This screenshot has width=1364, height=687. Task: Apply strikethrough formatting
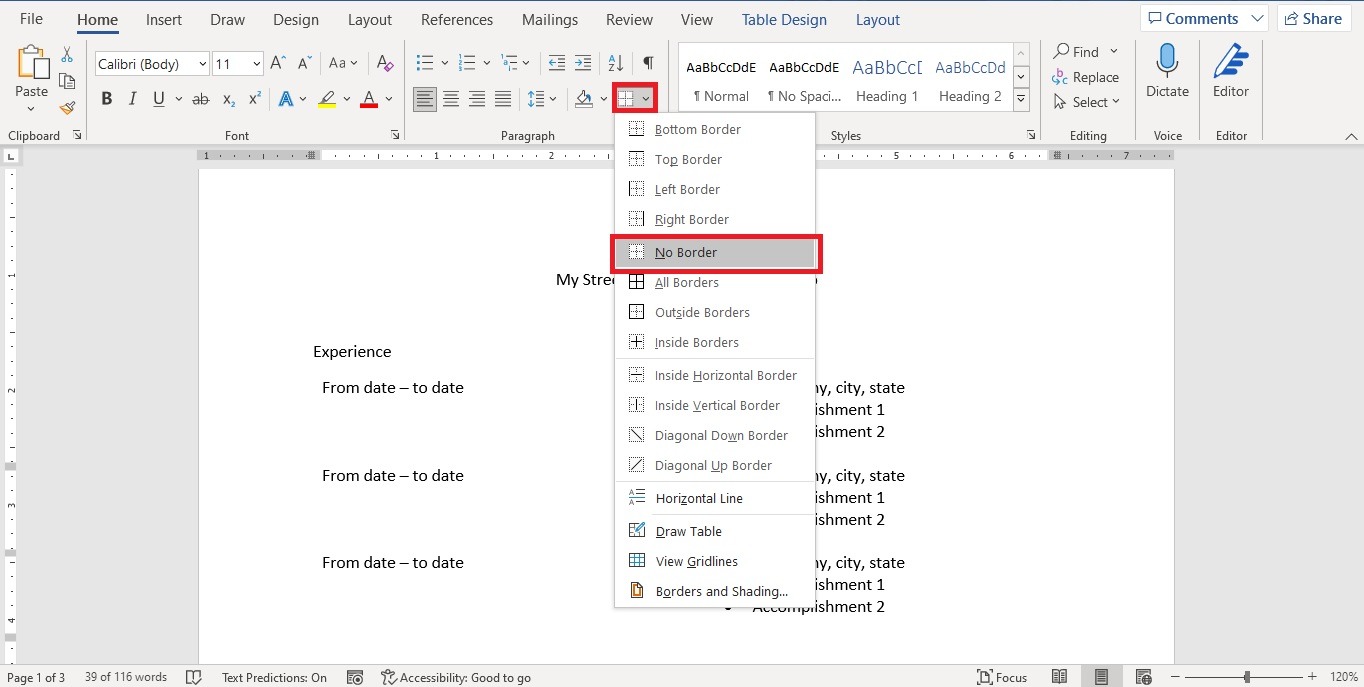click(x=200, y=99)
